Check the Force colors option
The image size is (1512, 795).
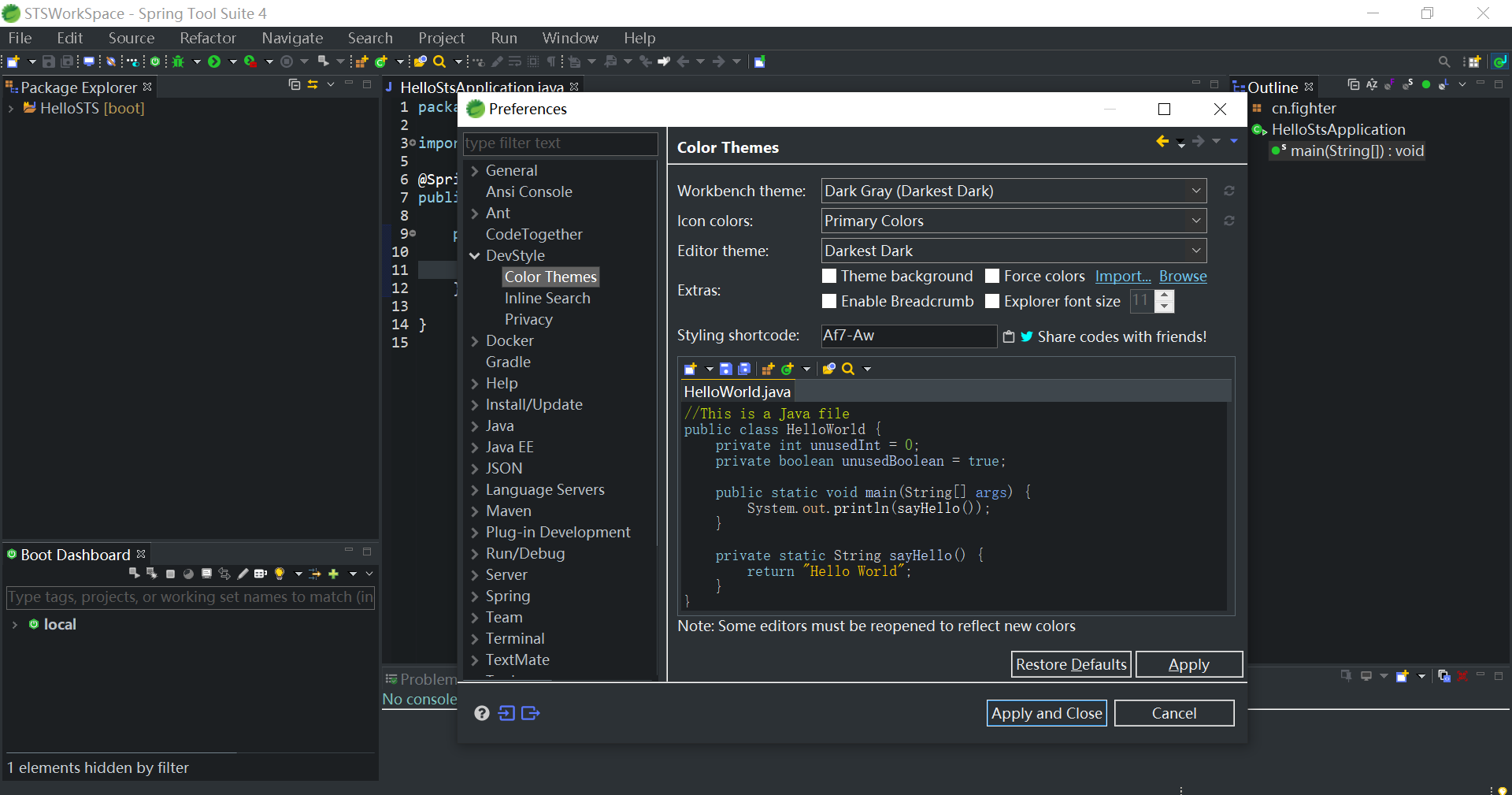[992, 276]
